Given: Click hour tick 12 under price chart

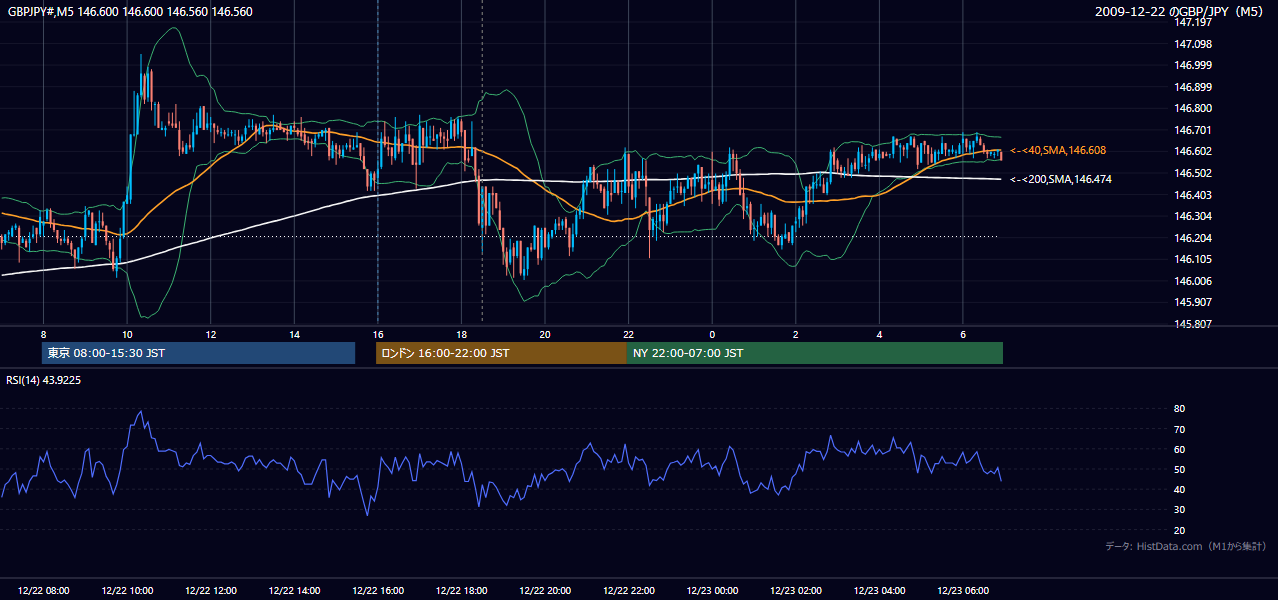Looking at the screenshot, I should (x=211, y=334).
